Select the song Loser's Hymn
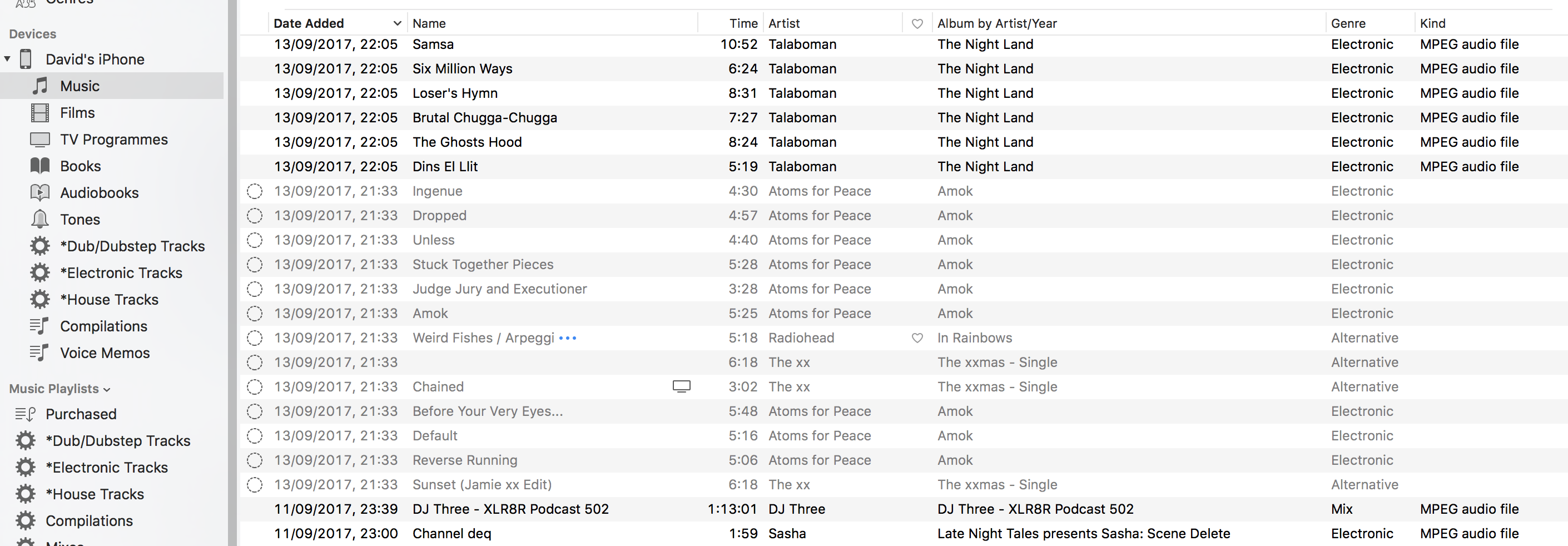Viewport: 1568px width, 546px height. 455,93
